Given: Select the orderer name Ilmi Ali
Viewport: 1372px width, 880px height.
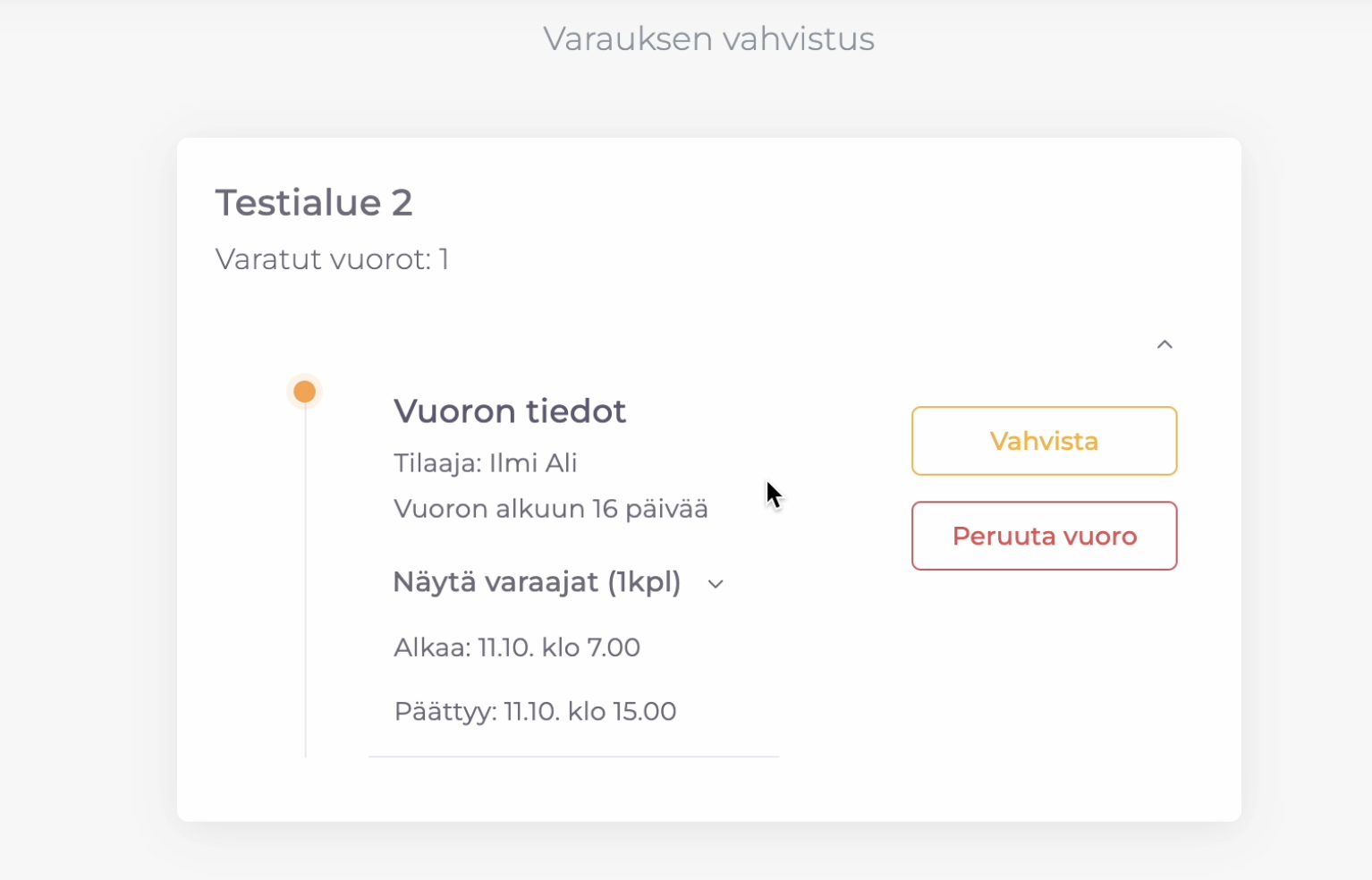Looking at the screenshot, I should pos(533,463).
